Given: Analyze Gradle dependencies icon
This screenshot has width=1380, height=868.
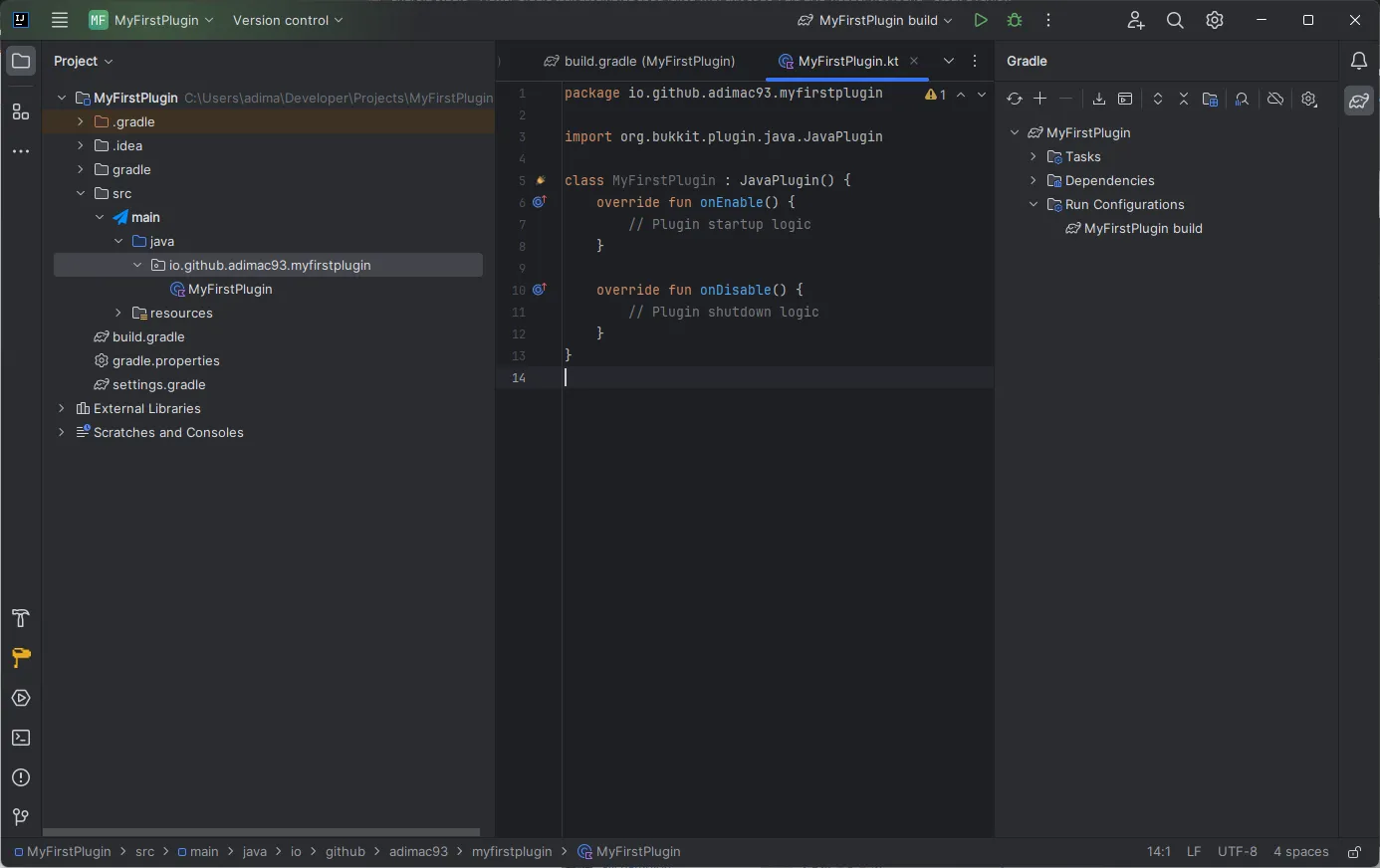Looking at the screenshot, I should tap(1242, 99).
